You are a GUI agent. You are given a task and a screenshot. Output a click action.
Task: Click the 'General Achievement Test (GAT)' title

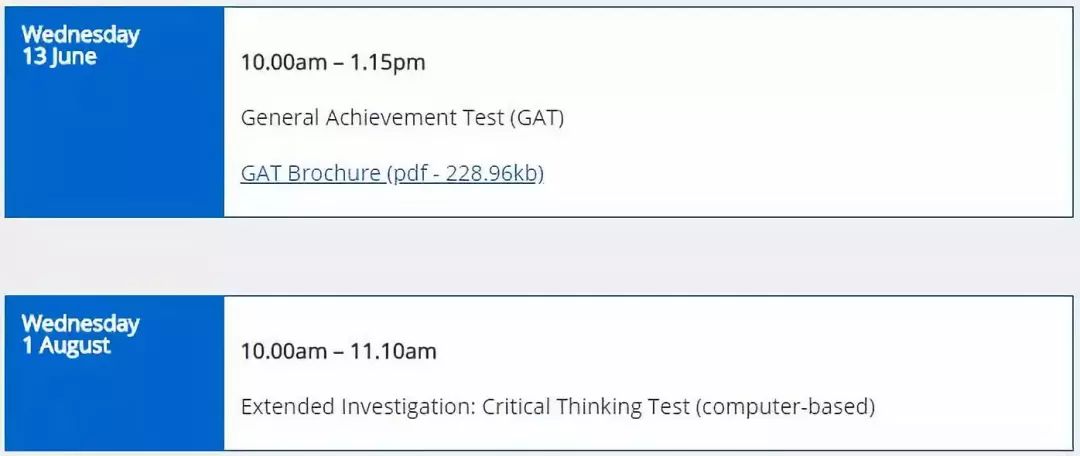tap(402, 118)
